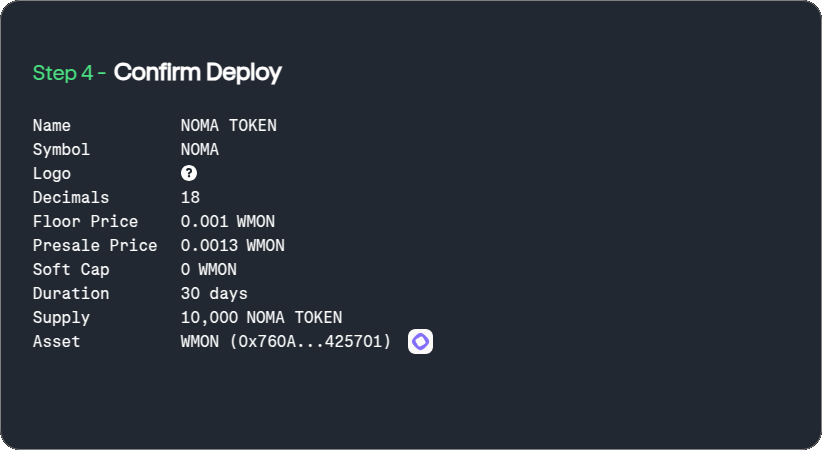Image resolution: width=822 pixels, height=450 pixels.
Task: Click the NOMA symbol value
Action: (x=200, y=149)
